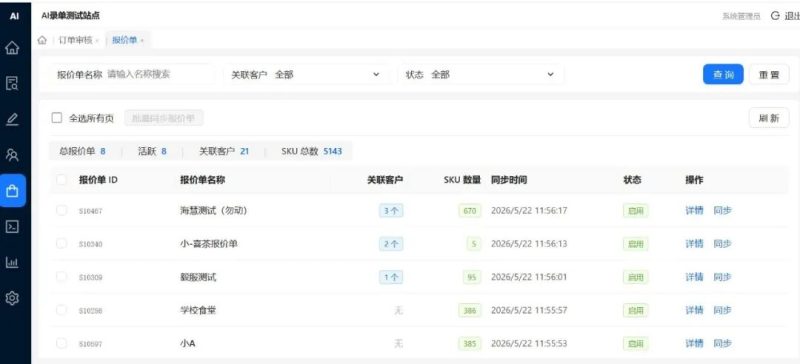800x364 pixels.
Task: Click the breadcrumb home icon
Action: (x=42, y=40)
